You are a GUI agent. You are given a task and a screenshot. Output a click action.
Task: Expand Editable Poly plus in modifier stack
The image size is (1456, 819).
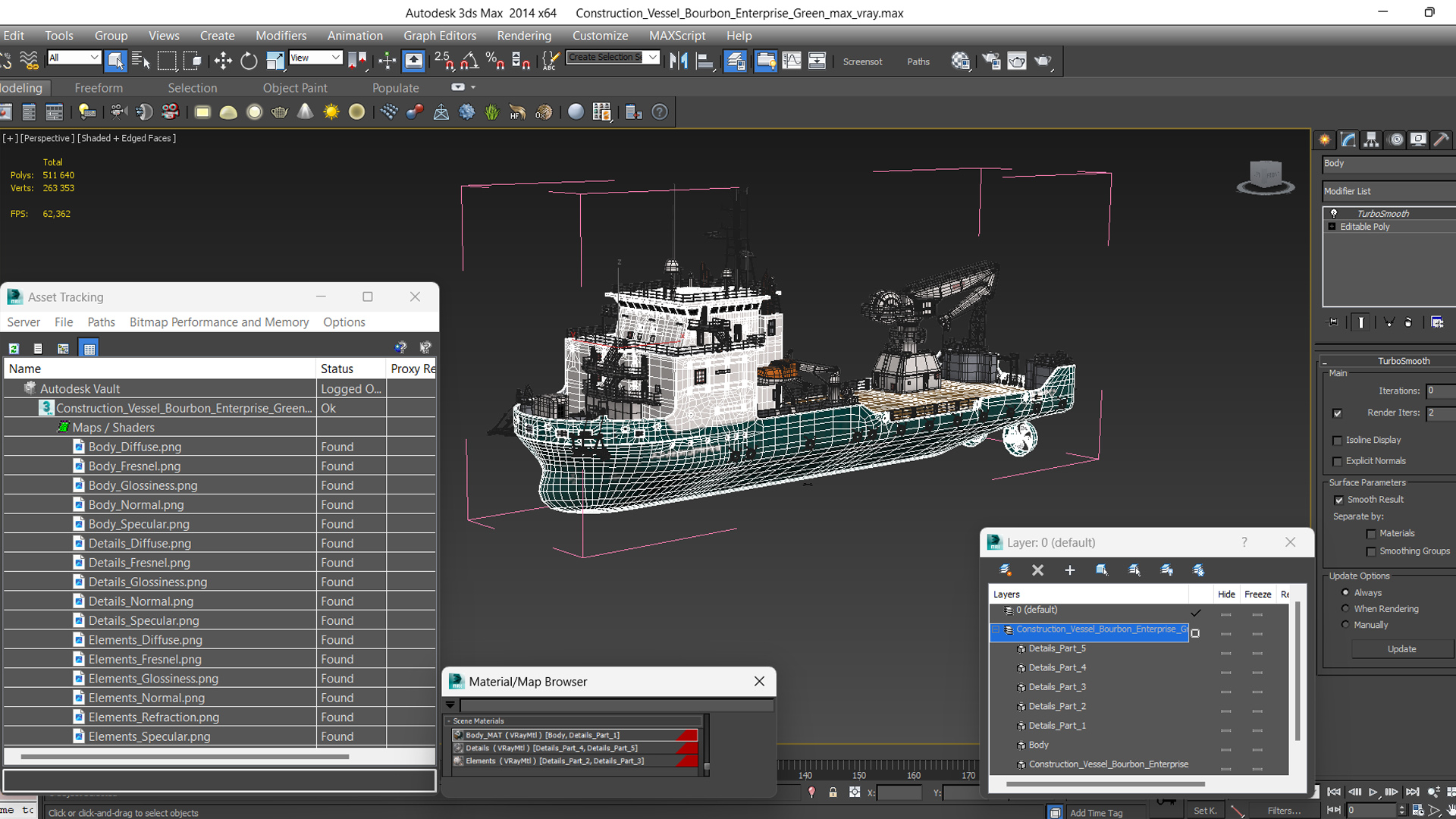coord(1332,227)
